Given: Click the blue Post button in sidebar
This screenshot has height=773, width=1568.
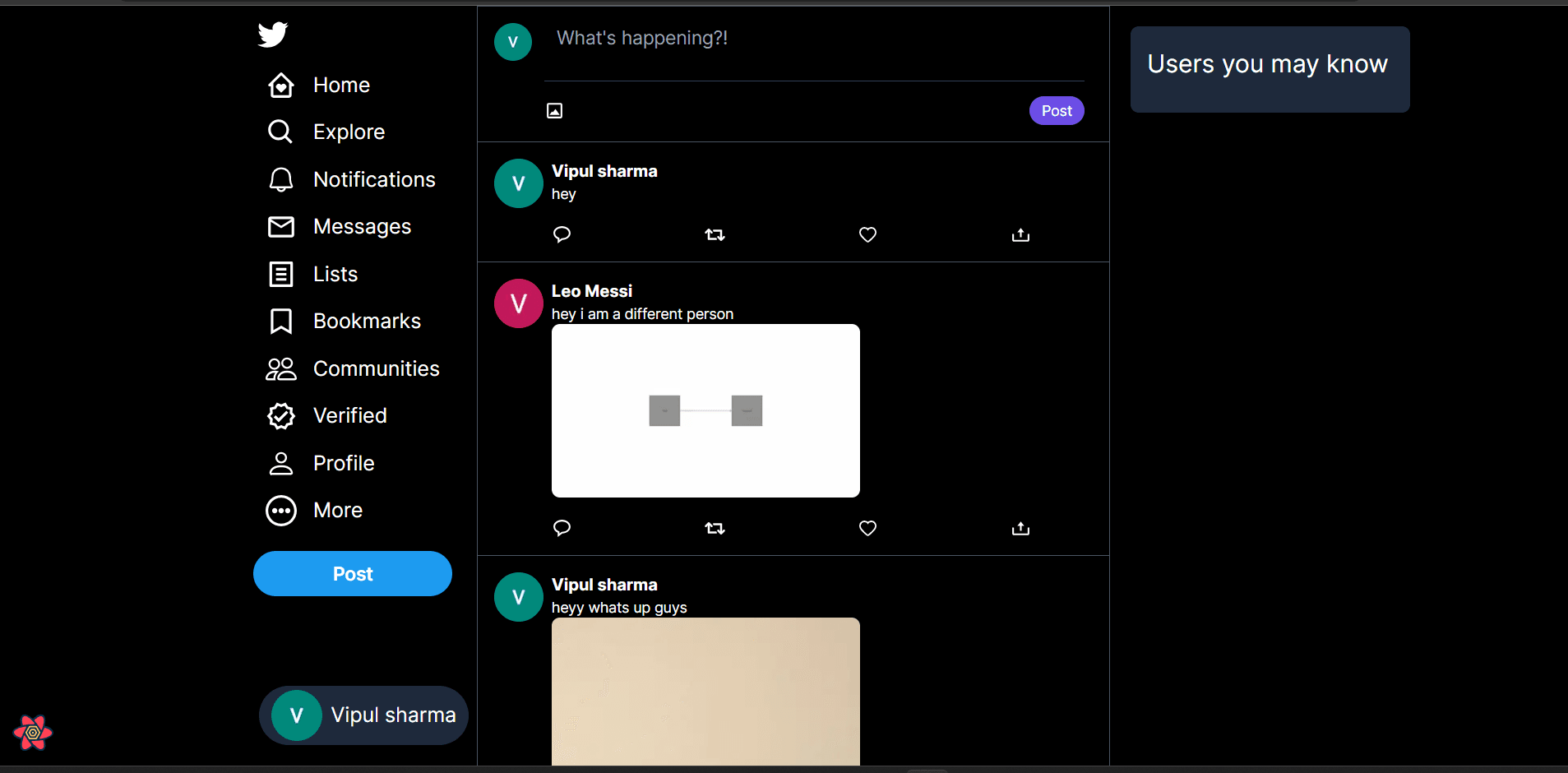Looking at the screenshot, I should [x=352, y=573].
